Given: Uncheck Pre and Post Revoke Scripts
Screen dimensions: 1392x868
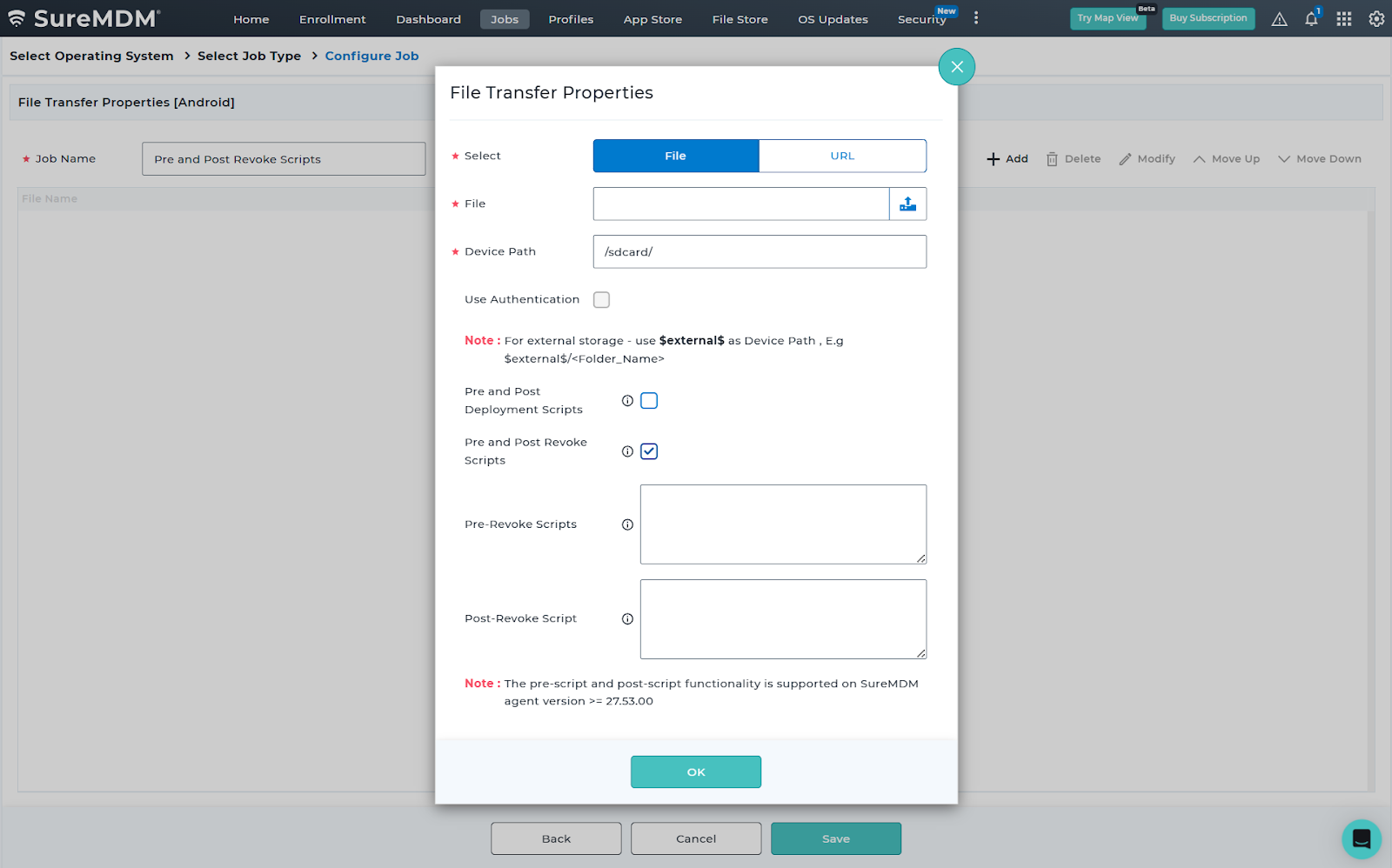Looking at the screenshot, I should (649, 451).
